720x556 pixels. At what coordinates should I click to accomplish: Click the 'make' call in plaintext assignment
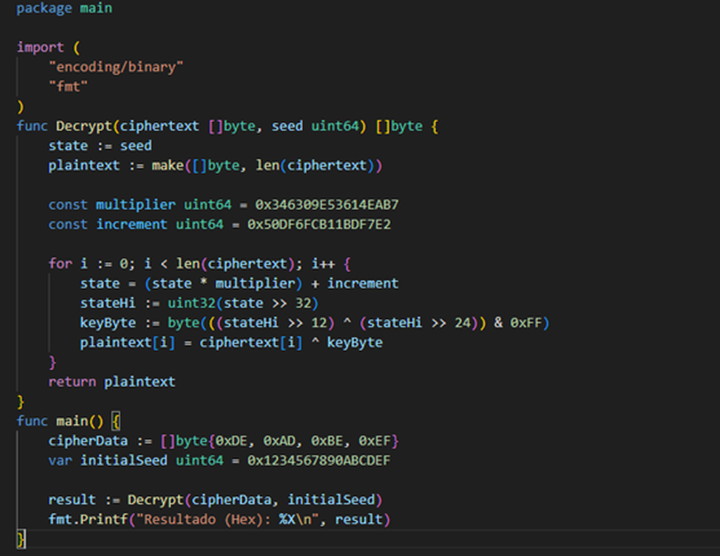[169, 165]
